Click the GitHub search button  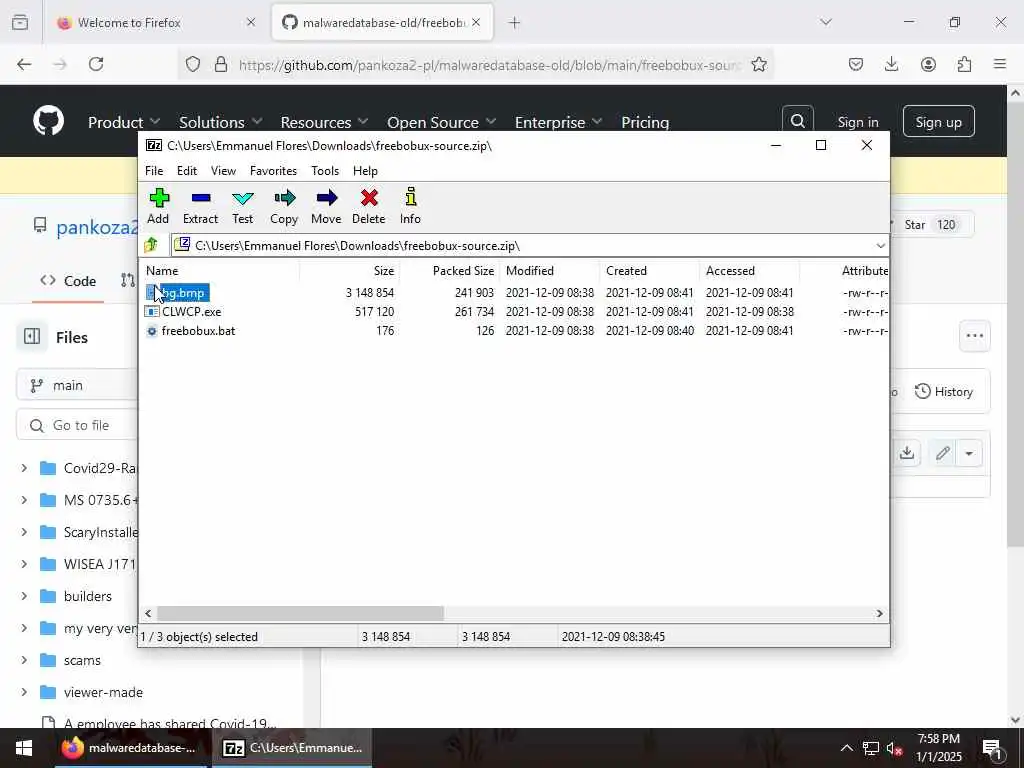click(x=797, y=121)
